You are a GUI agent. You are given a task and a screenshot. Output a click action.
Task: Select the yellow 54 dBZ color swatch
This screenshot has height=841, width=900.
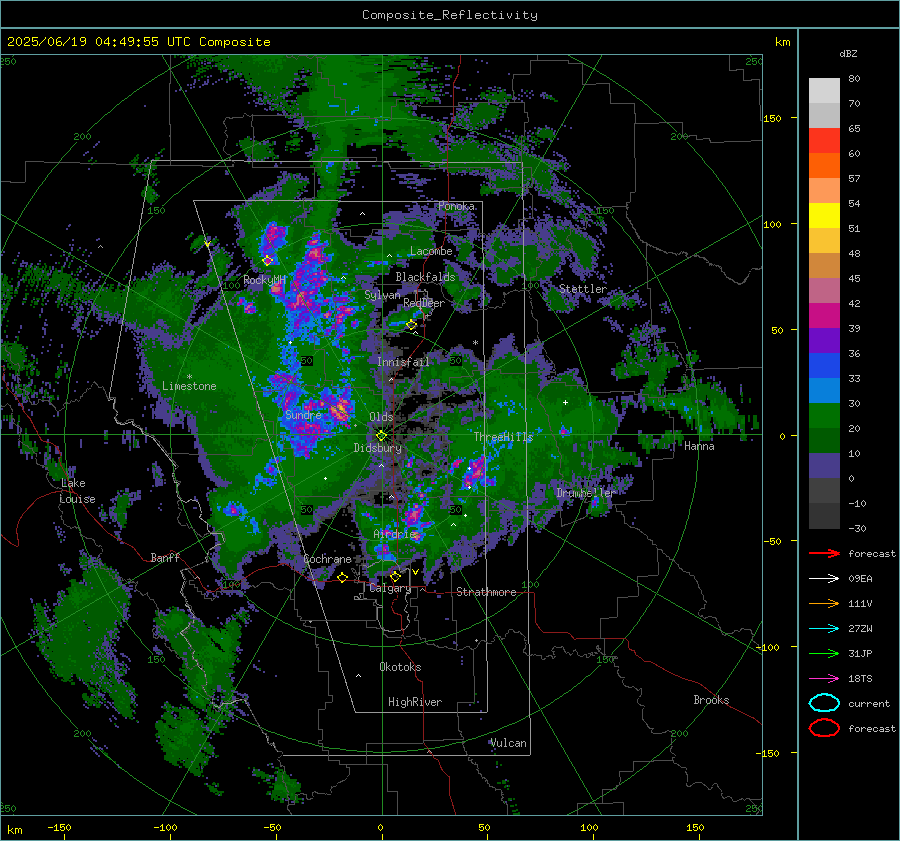point(824,215)
